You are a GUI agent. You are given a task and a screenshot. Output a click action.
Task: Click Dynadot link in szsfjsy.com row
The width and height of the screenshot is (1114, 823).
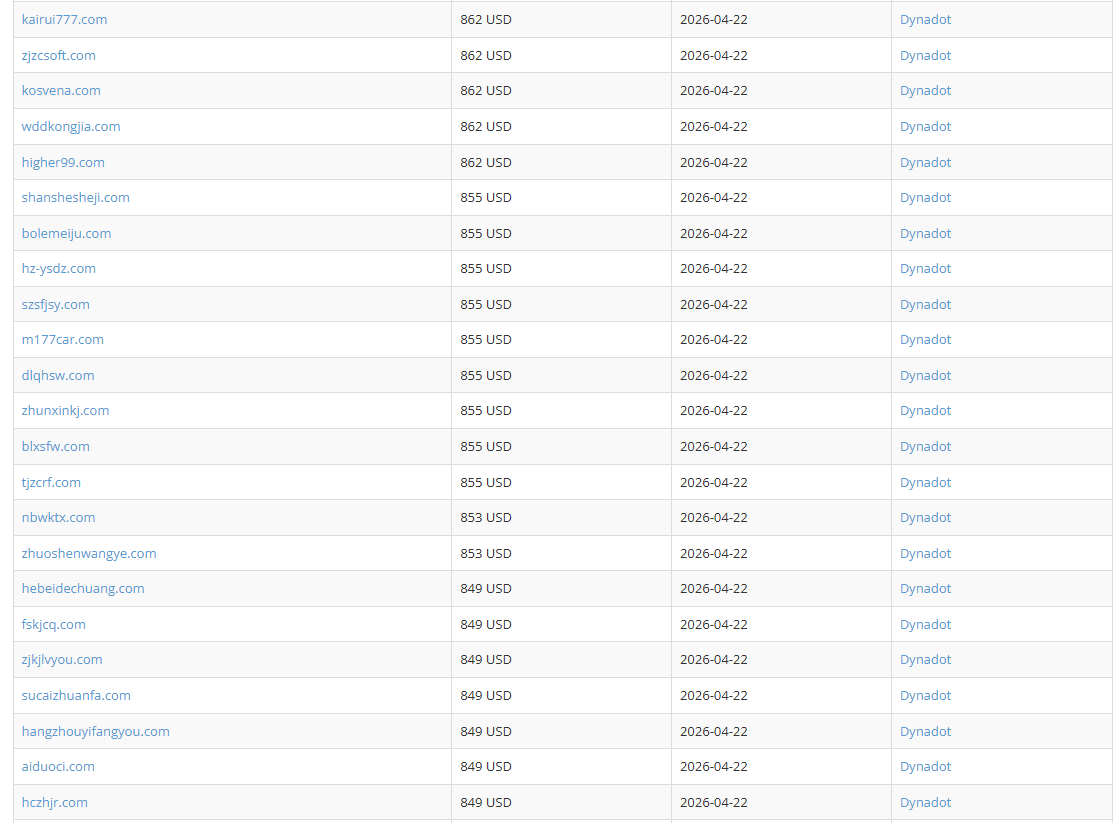pos(925,305)
